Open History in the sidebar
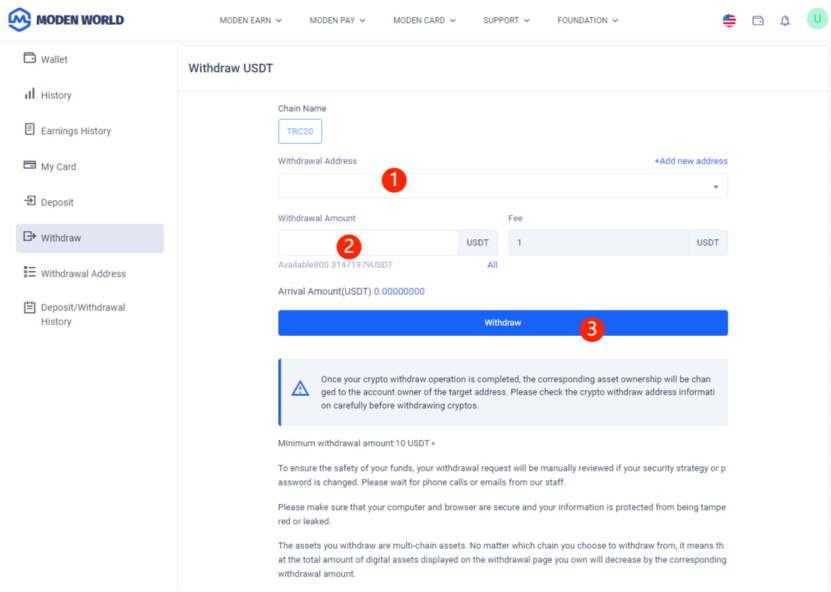The width and height of the screenshot is (831, 592). click(x=56, y=95)
